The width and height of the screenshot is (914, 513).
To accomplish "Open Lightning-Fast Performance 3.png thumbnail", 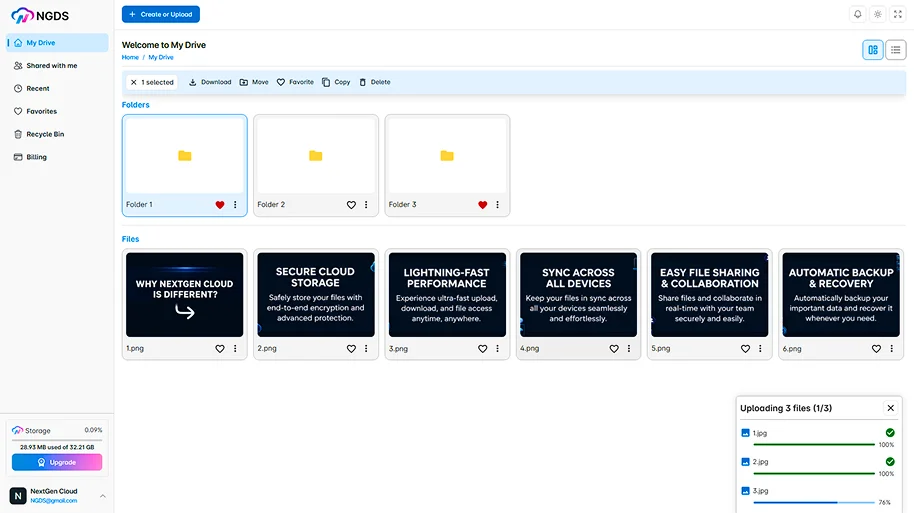I will pos(447,294).
